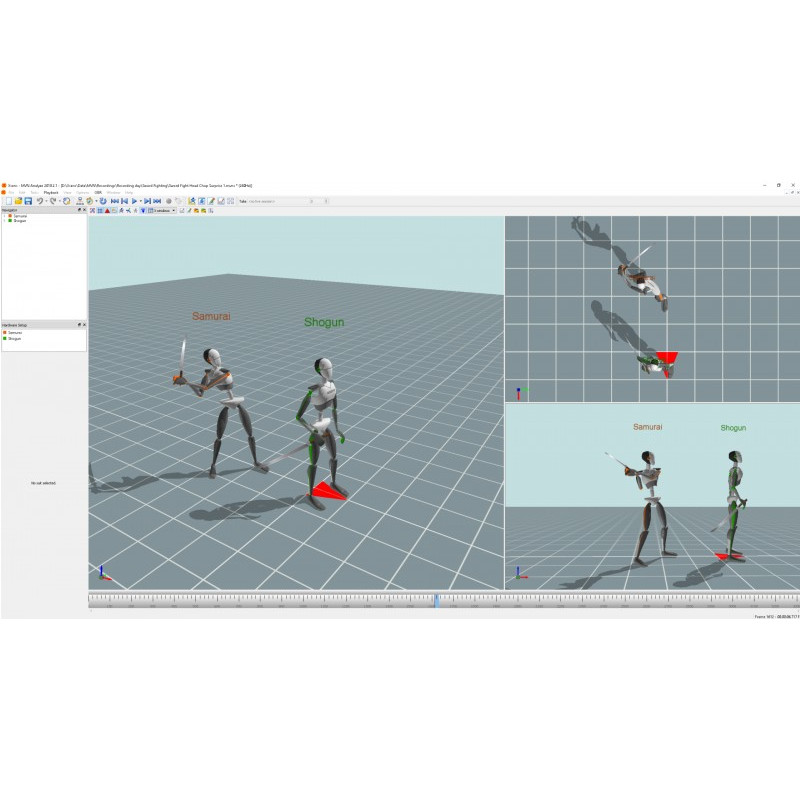The height and width of the screenshot is (800, 800).
Task: Toggle the floor grid display icon
Action: click(99, 211)
